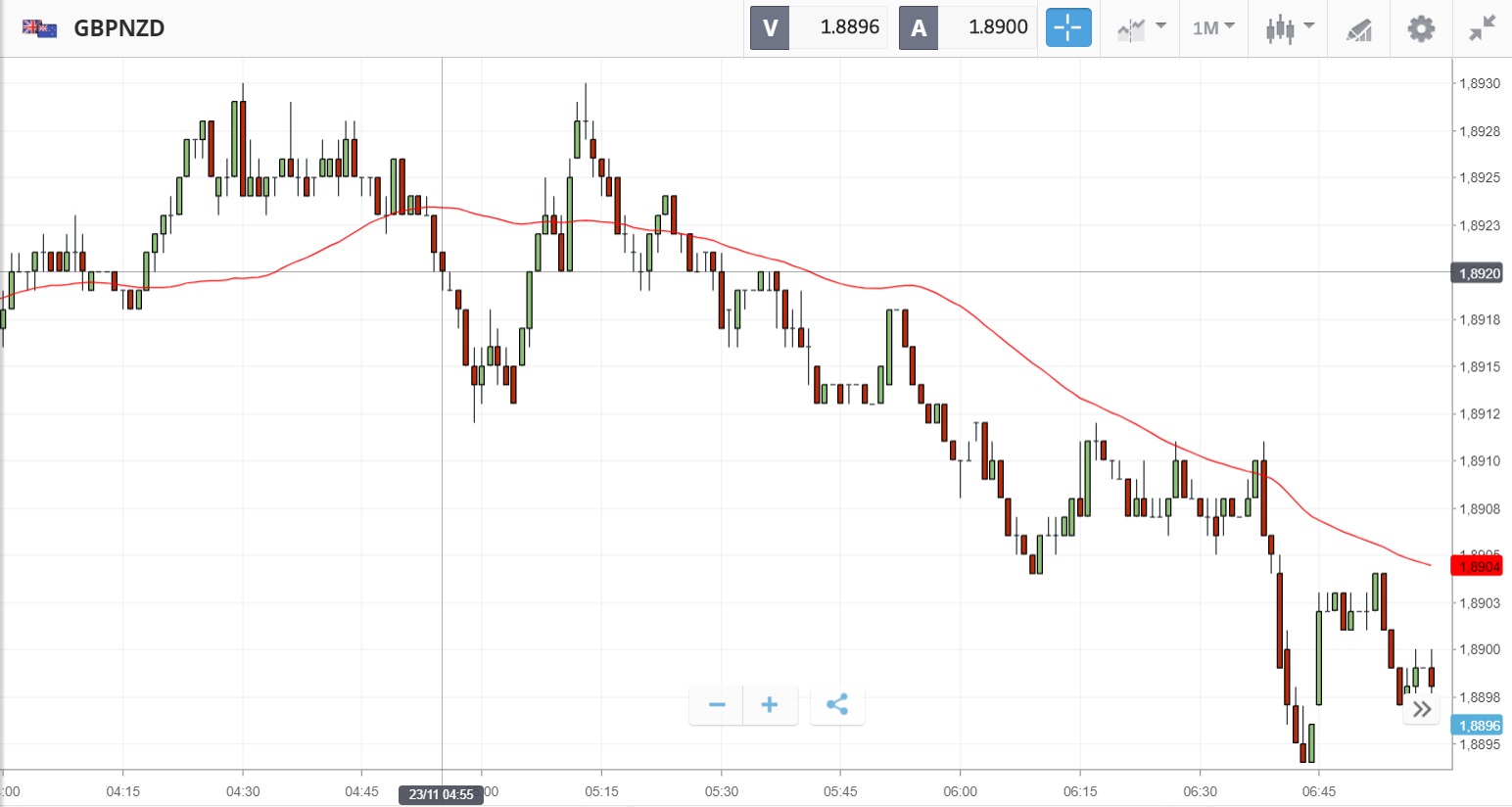Share the chart via share icon
This screenshot has height=807, width=1512.
point(837,704)
